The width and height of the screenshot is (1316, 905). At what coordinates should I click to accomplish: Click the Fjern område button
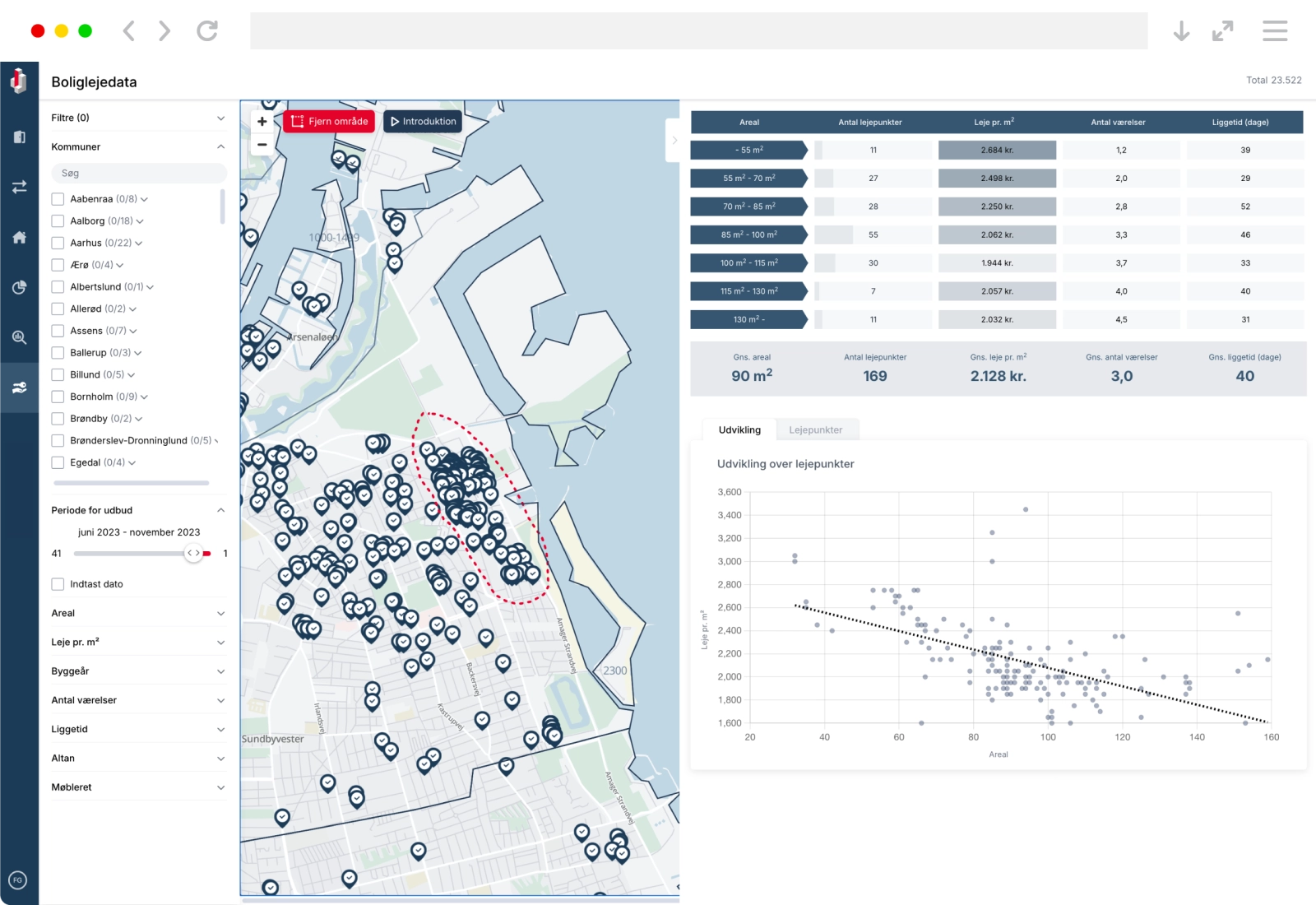329,122
